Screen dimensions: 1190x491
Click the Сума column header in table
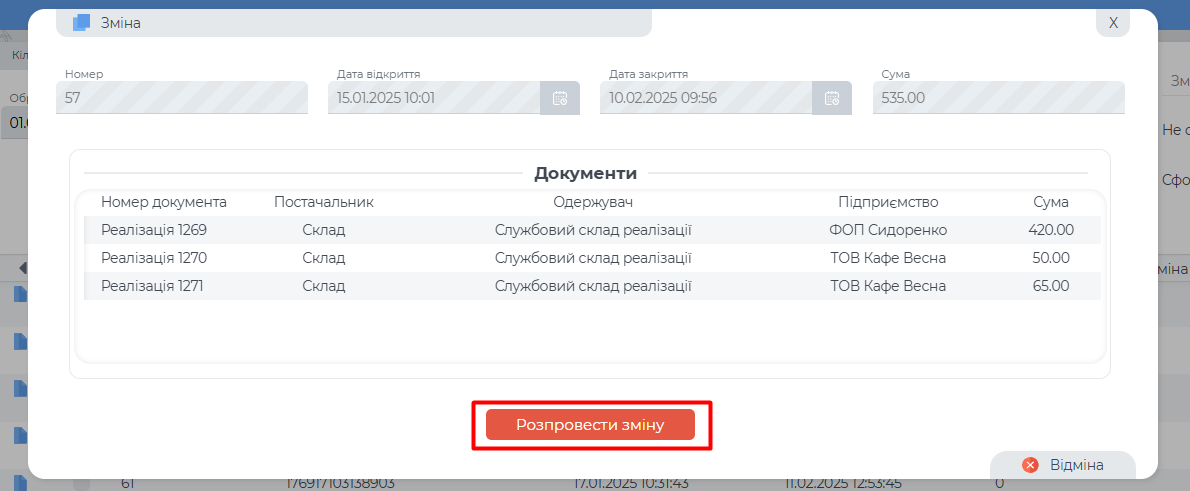[x=1051, y=202]
